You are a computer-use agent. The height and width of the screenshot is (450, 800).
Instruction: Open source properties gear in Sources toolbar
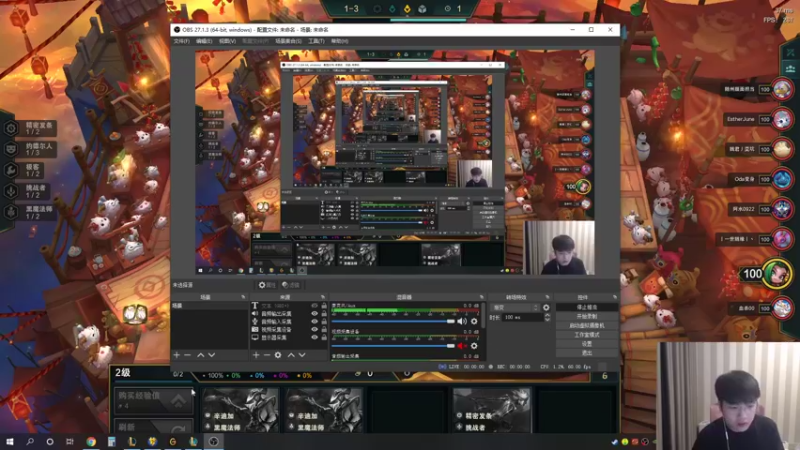278,355
